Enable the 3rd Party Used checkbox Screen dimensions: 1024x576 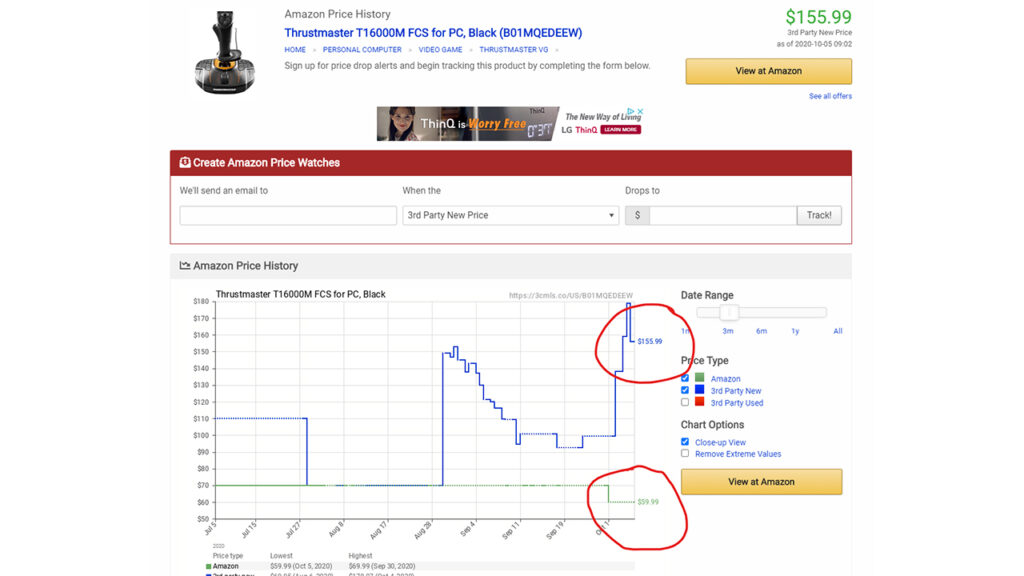pyautogui.click(x=684, y=402)
